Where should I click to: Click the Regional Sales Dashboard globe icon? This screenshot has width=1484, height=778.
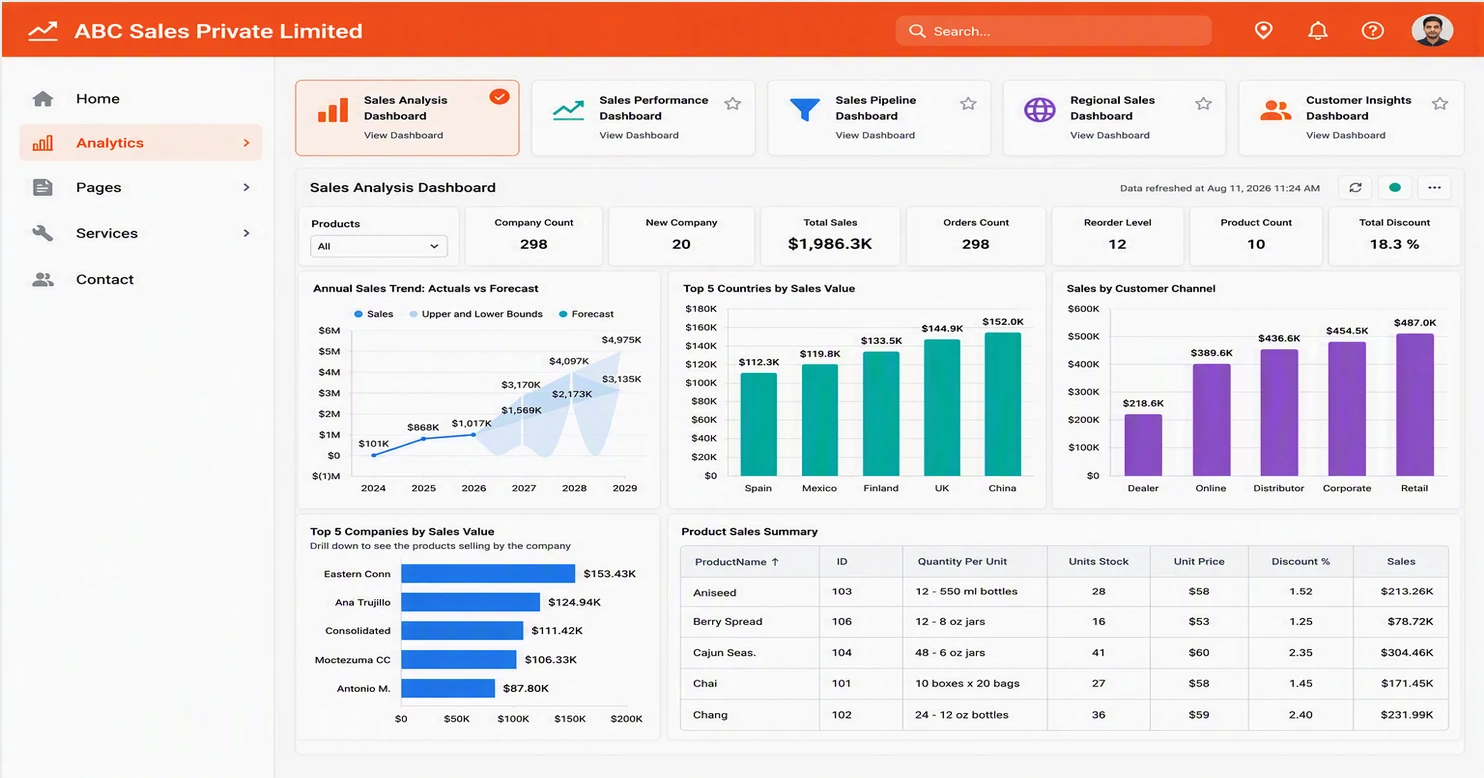(x=1039, y=110)
